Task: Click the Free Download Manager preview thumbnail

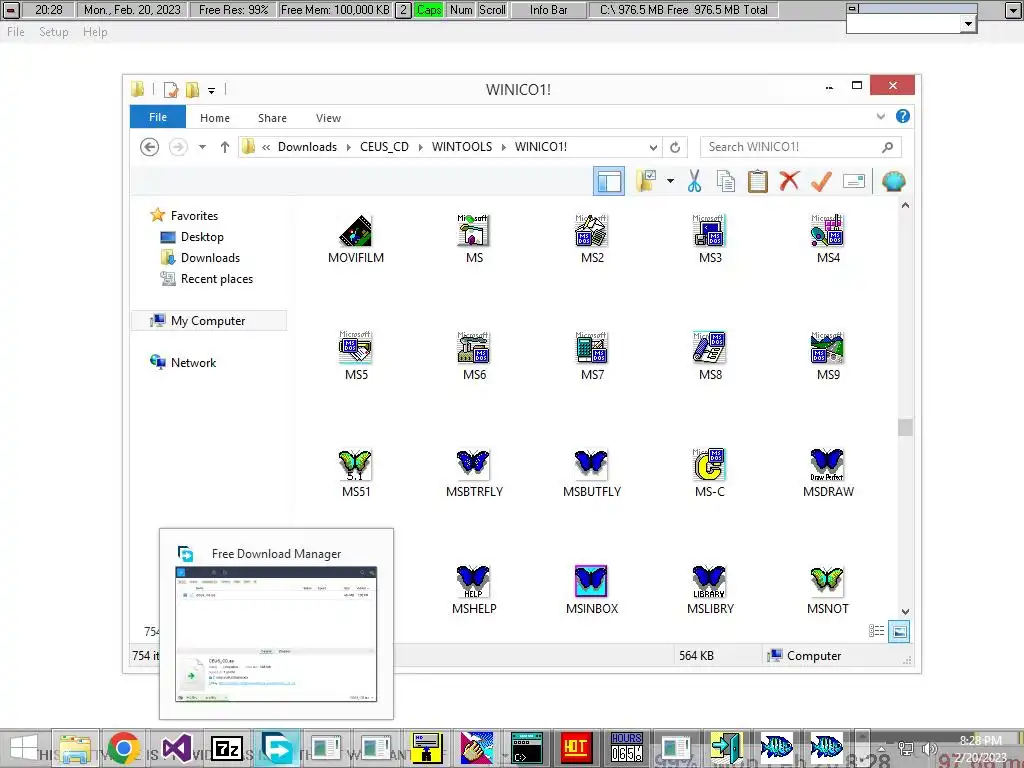Action: [x=276, y=633]
